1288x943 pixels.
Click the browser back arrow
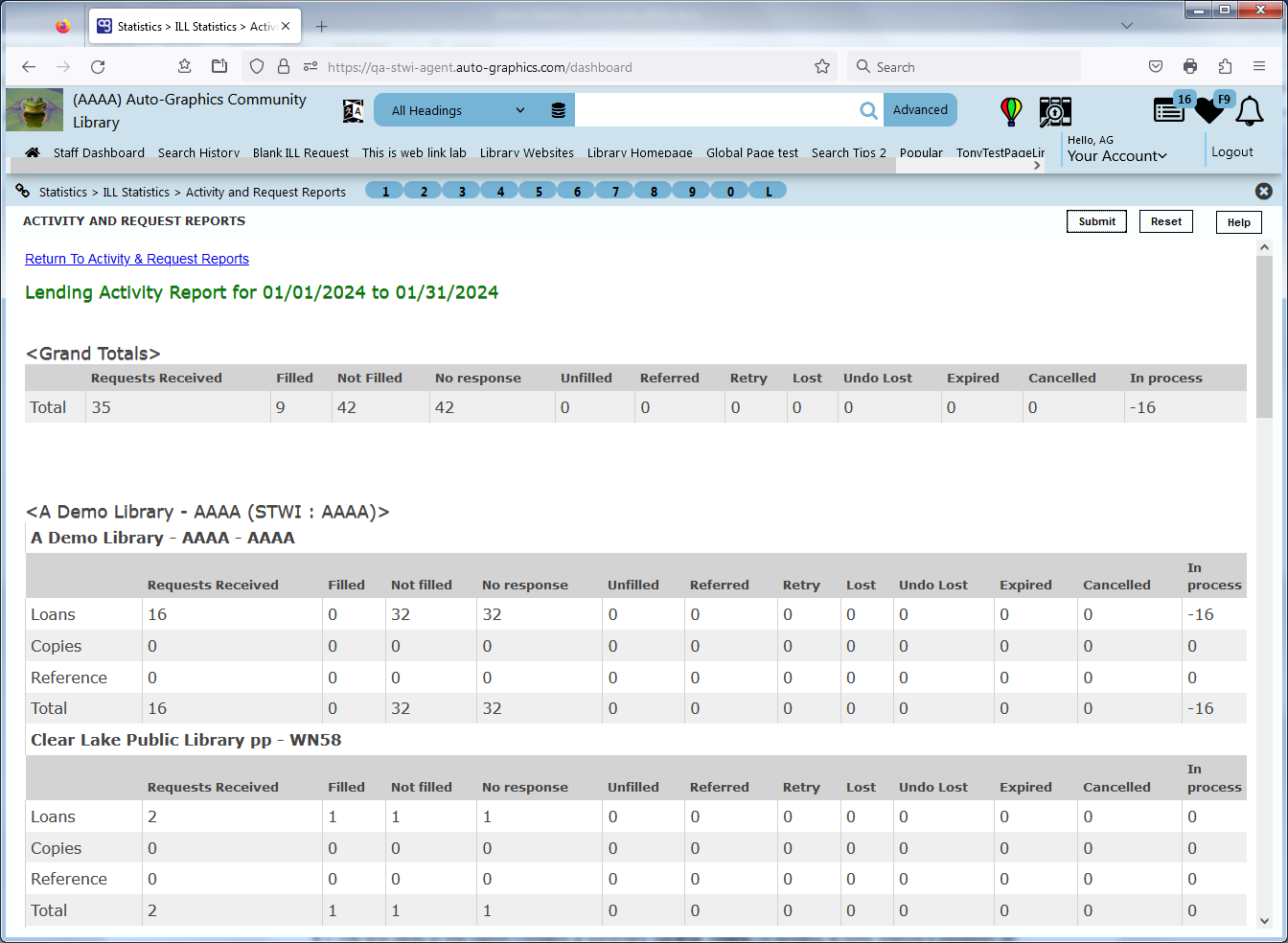coord(29,66)
